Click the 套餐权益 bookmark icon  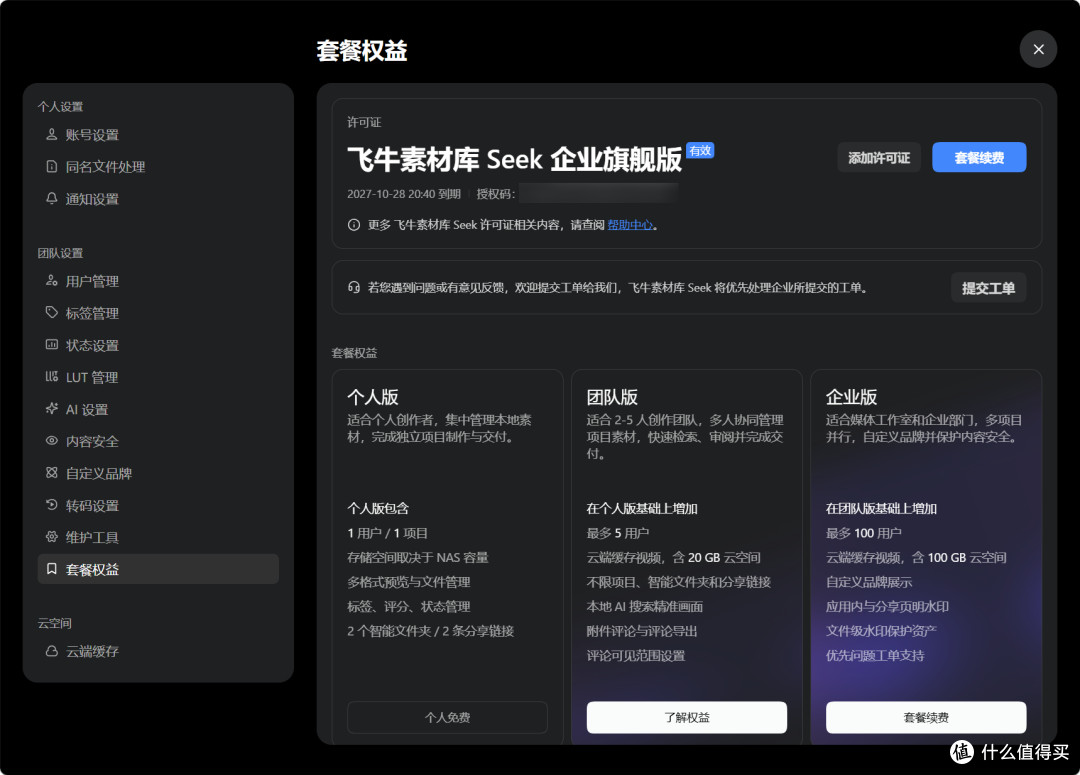coord(52,568)
